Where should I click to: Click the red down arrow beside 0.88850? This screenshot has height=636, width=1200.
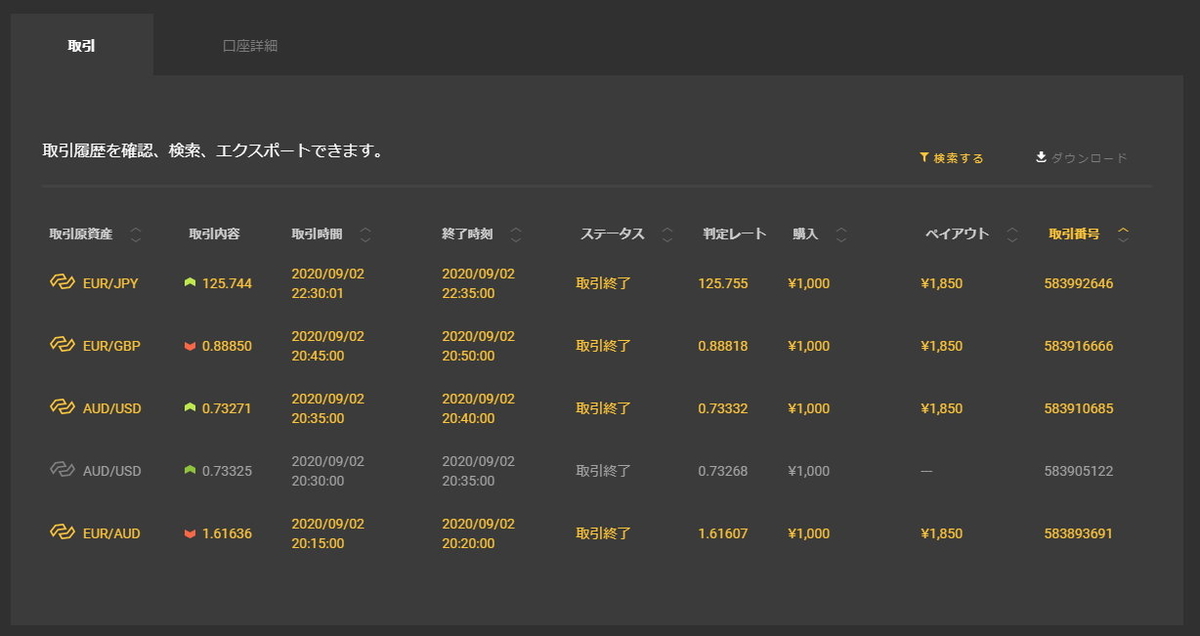point(190,346)
